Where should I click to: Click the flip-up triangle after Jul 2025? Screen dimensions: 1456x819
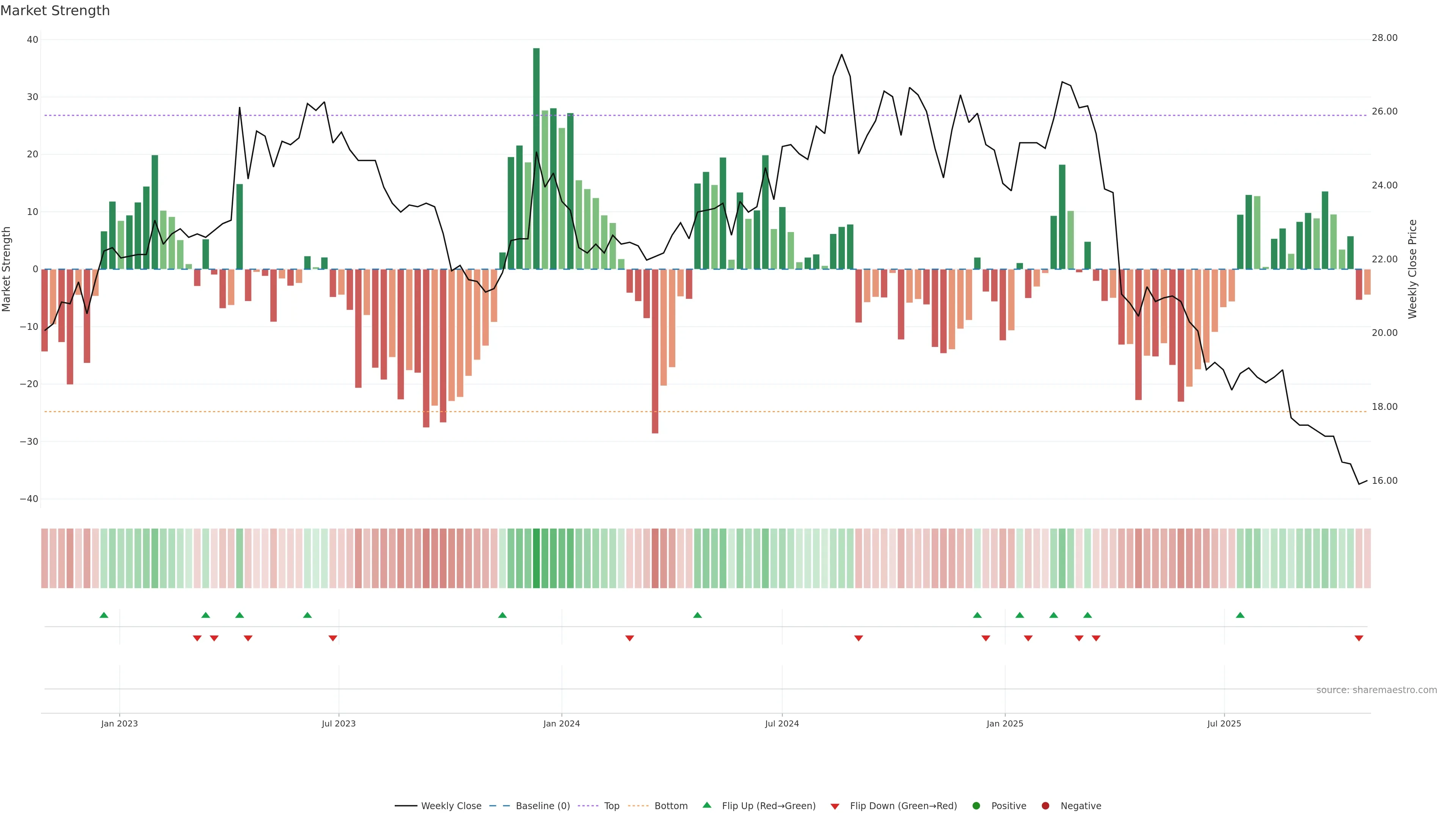coord(1240,615)
